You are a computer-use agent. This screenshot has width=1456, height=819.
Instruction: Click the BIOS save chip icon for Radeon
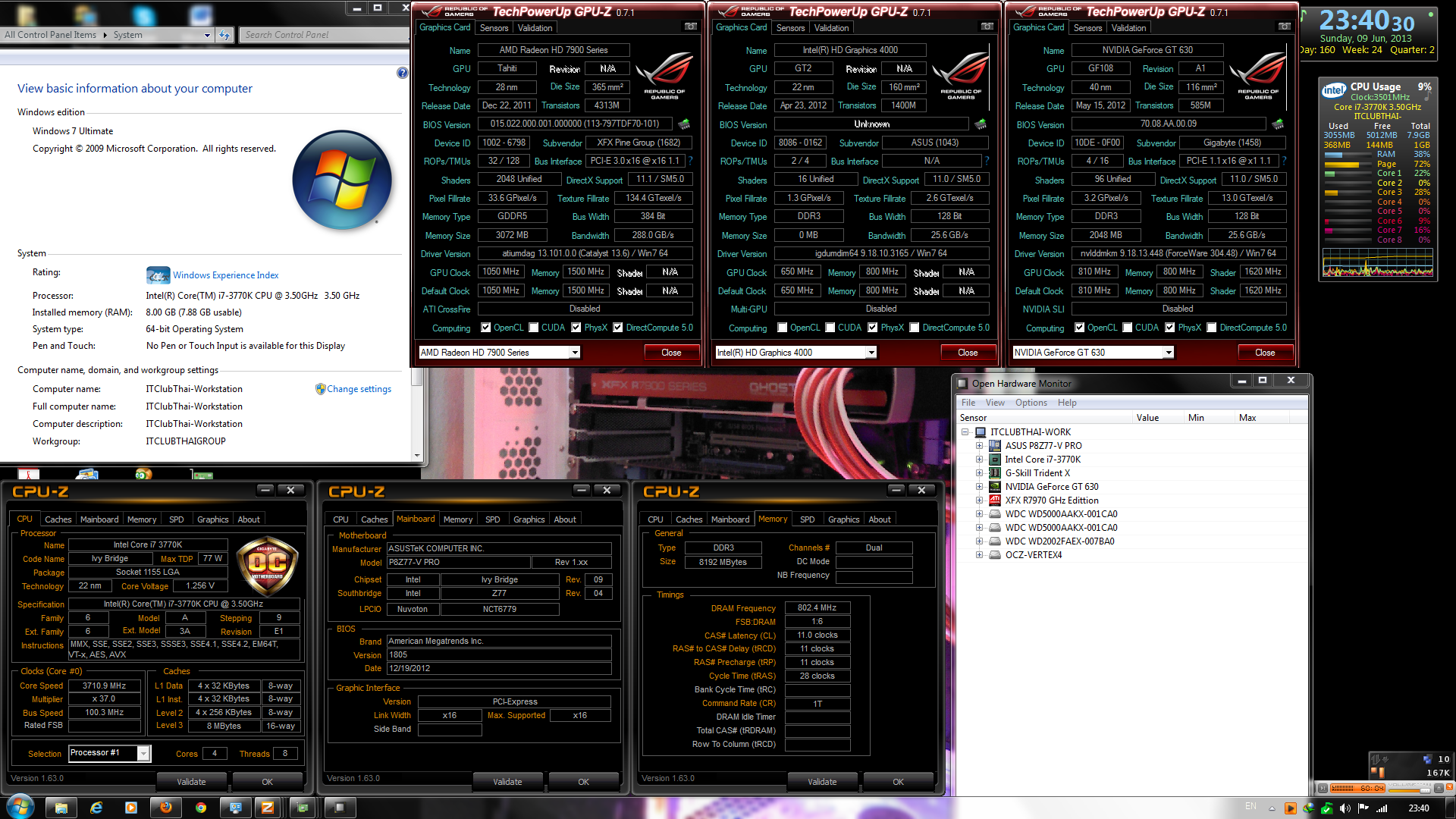pos(684,124)
